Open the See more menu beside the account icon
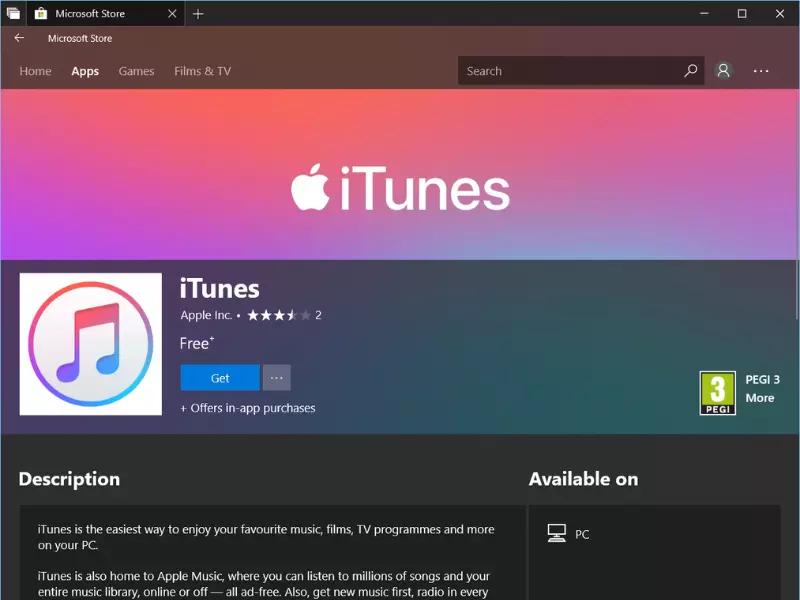800x600 pixels. click(x=761, y=71)
